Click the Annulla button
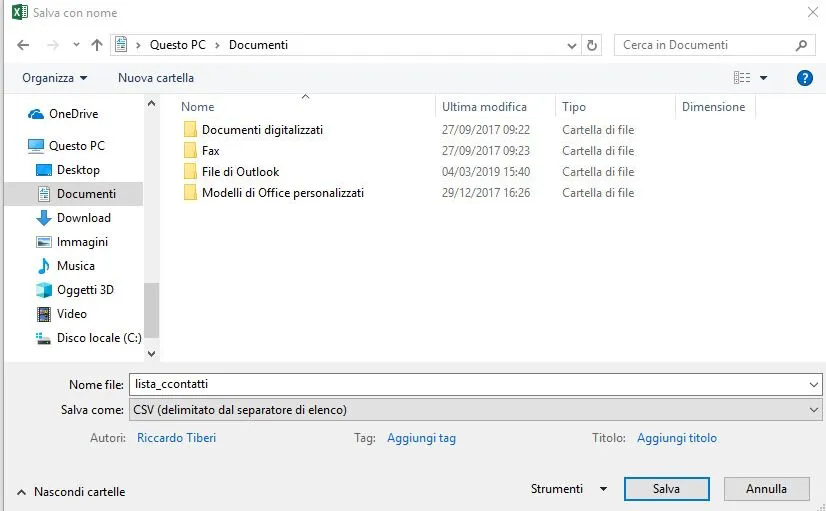The height and width of the screenshot is (511, 826). click(x=766, y=489)
